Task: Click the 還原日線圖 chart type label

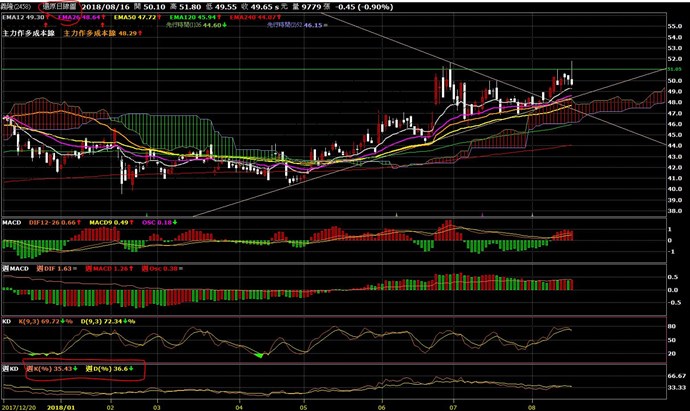Action: (59, 7)
